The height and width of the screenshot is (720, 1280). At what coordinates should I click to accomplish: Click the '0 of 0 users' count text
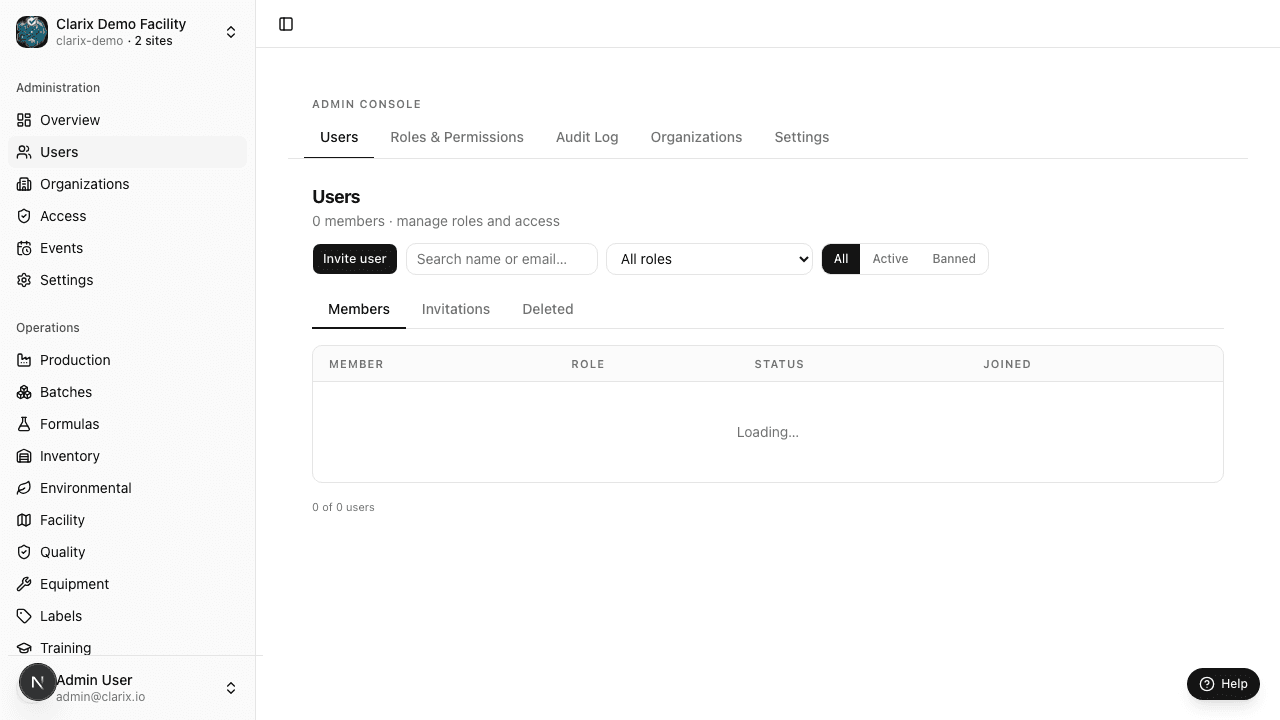pos(343,507)
